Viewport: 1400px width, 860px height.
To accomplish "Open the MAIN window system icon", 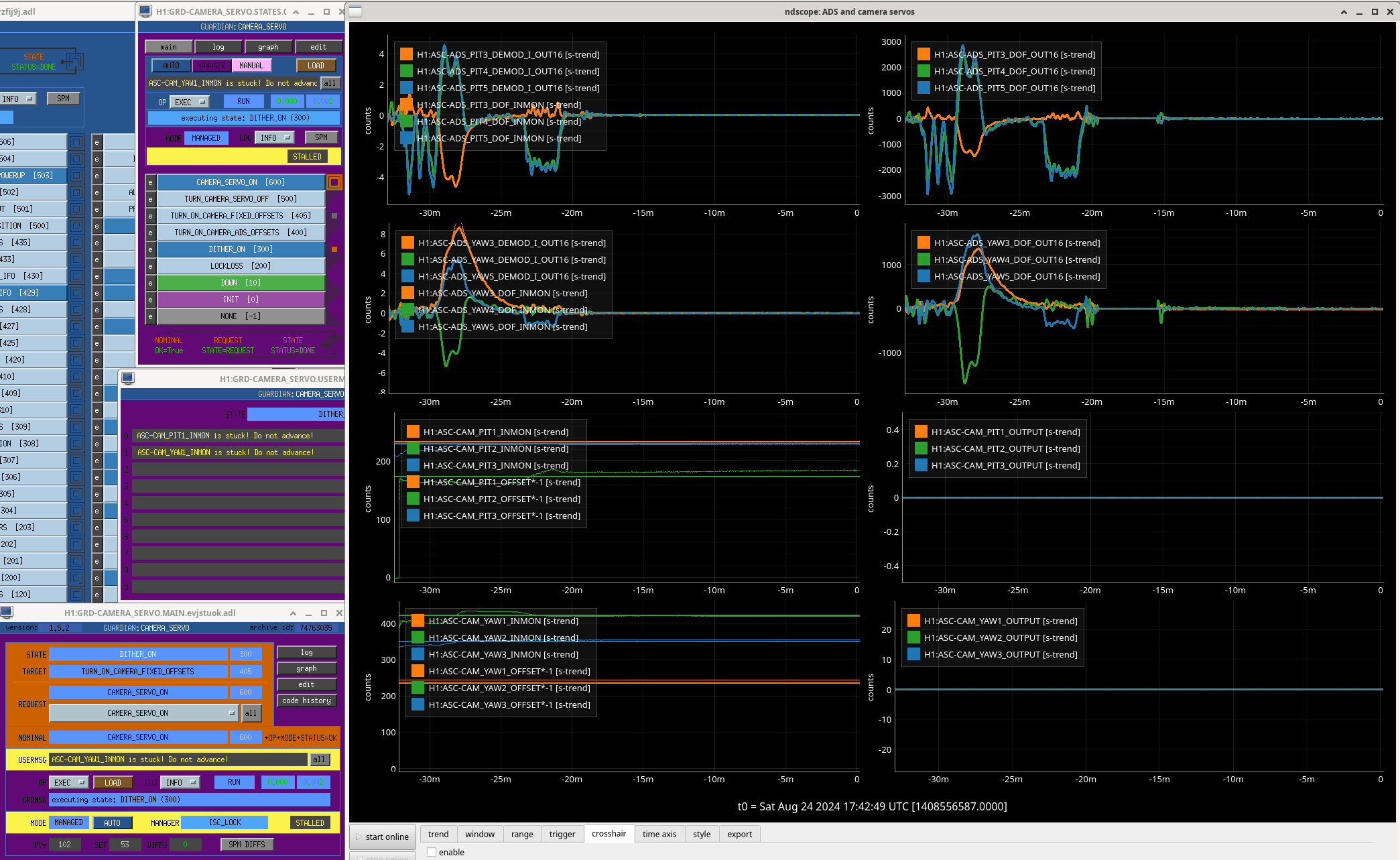I will [x=7, y=612].
